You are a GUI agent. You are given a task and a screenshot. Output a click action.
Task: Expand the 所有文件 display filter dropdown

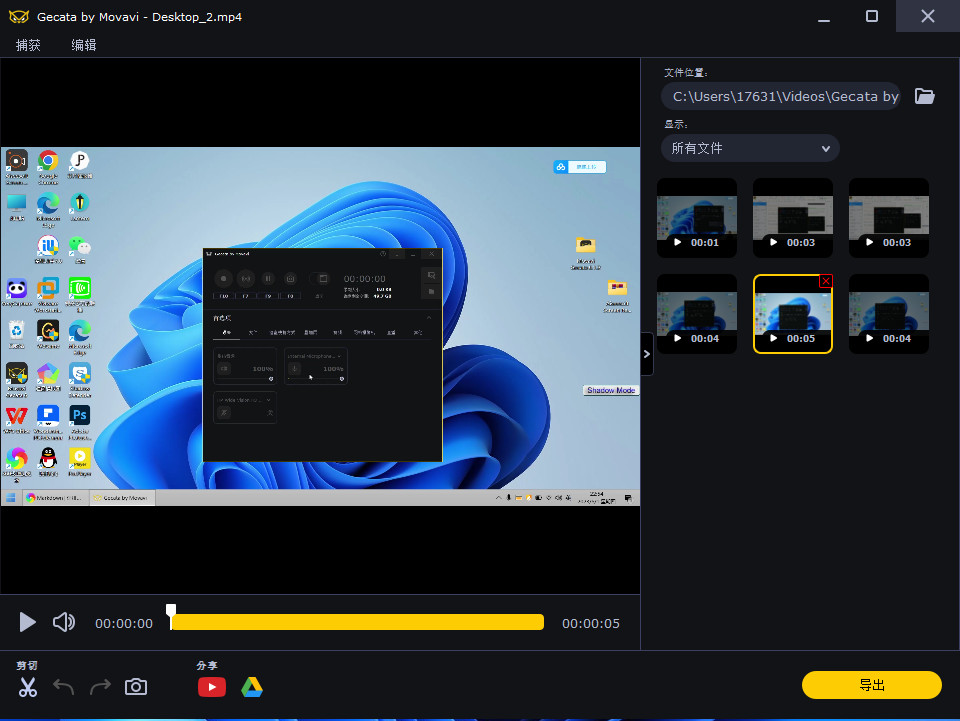click(x=750, y=148)
